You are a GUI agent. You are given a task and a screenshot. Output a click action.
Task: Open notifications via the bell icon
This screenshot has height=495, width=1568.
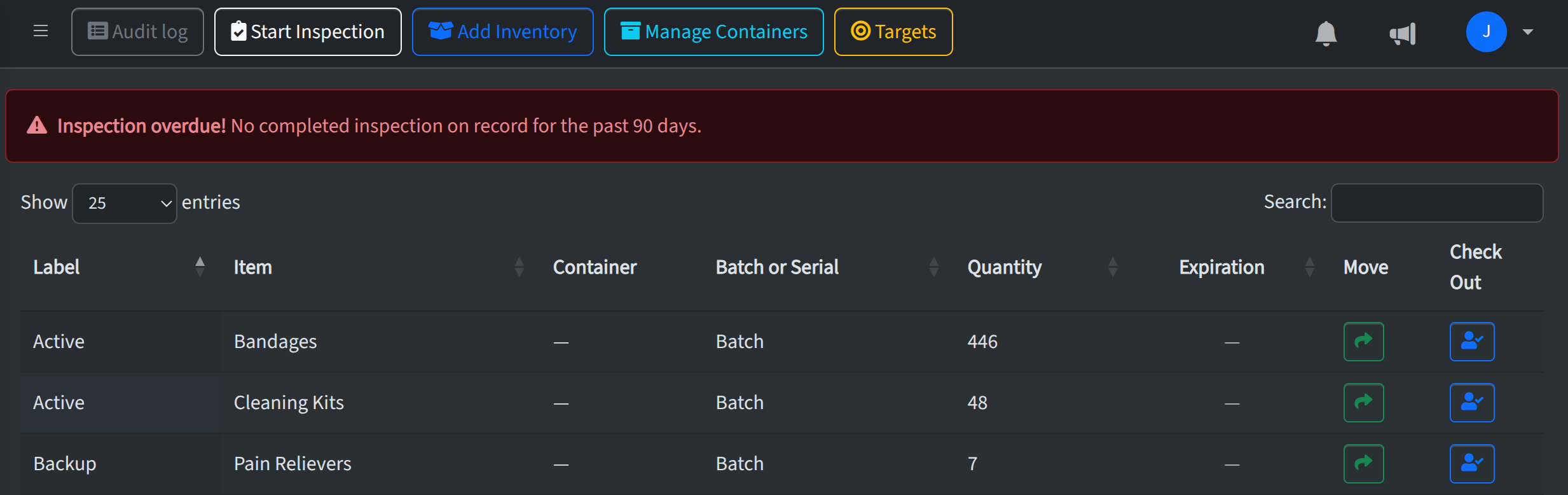click(x=1326, y=33)
